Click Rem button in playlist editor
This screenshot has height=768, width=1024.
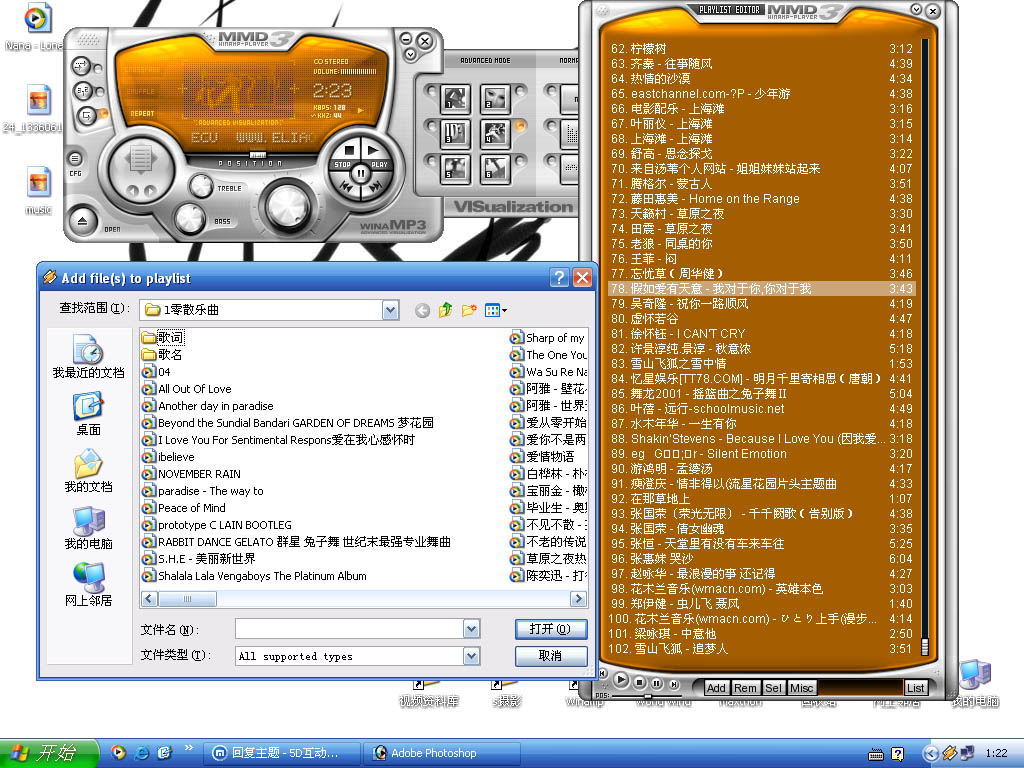tap(744, 688)
